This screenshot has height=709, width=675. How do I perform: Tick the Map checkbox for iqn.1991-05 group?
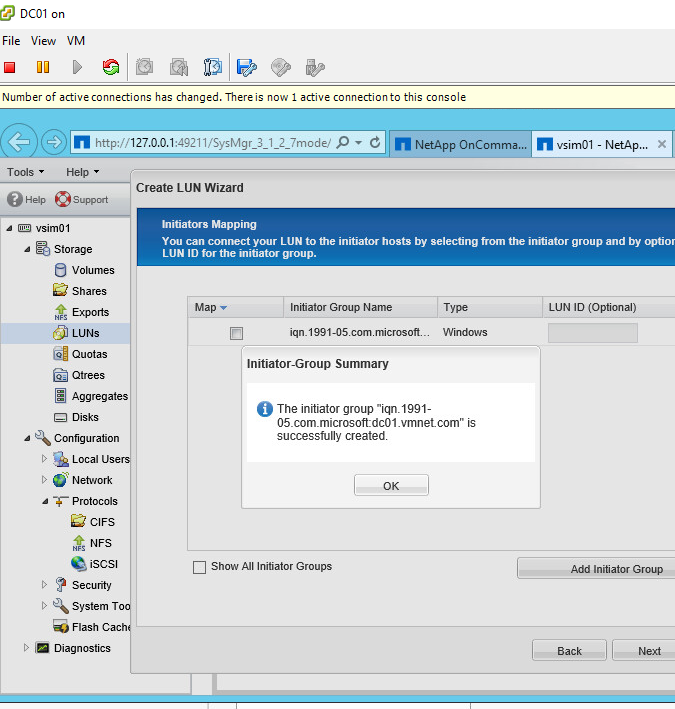(x=236, y=333)
